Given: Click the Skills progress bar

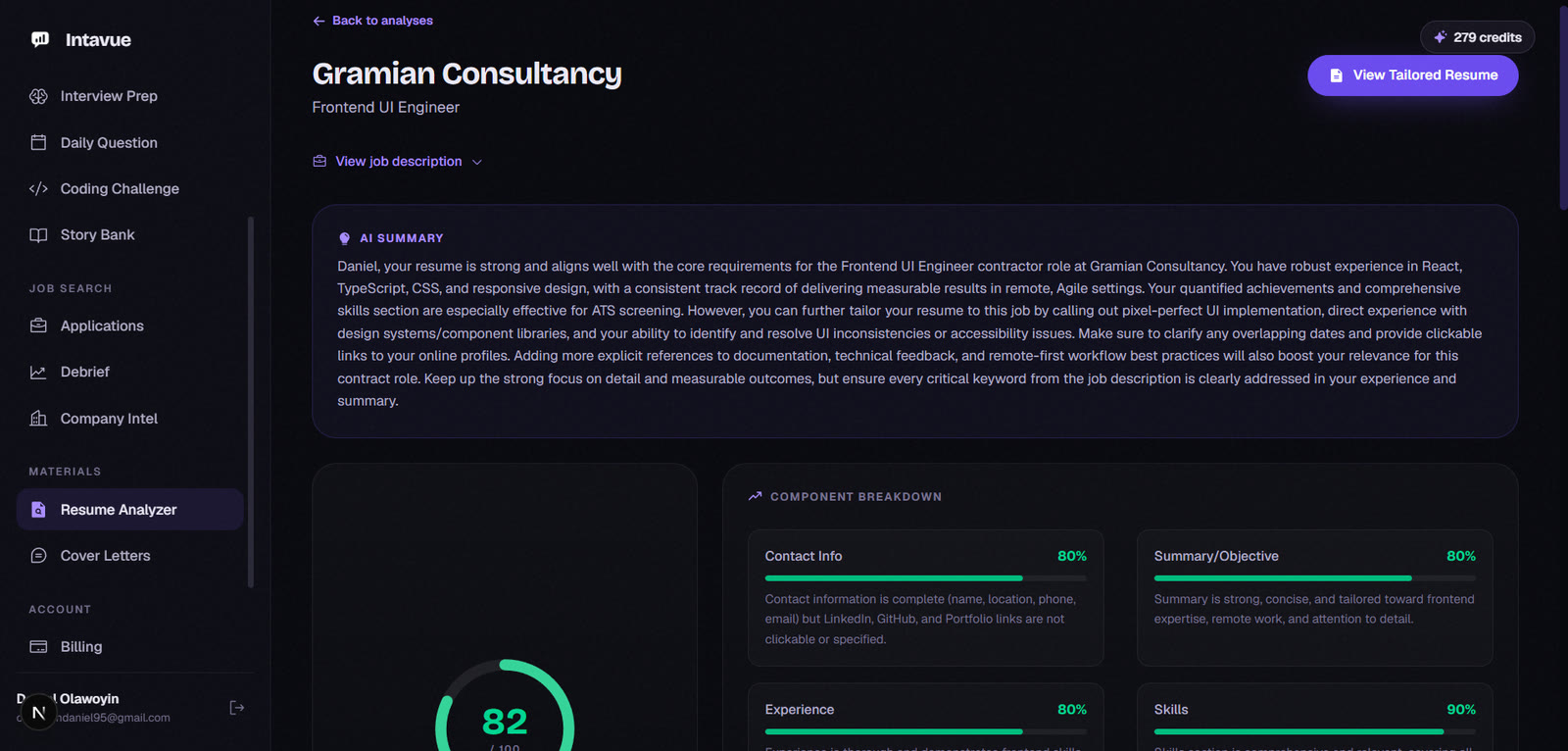Looking at the screenshot, I should click(1314, 731).
